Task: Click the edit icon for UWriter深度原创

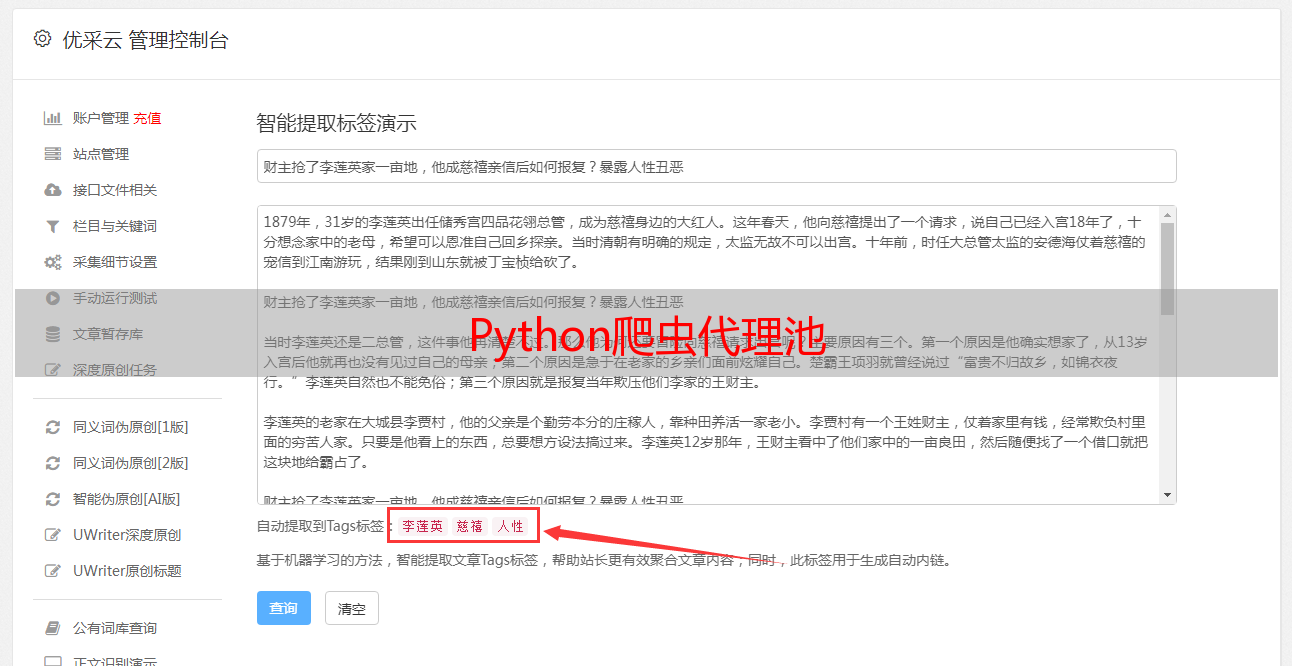Action: point(53,535)
